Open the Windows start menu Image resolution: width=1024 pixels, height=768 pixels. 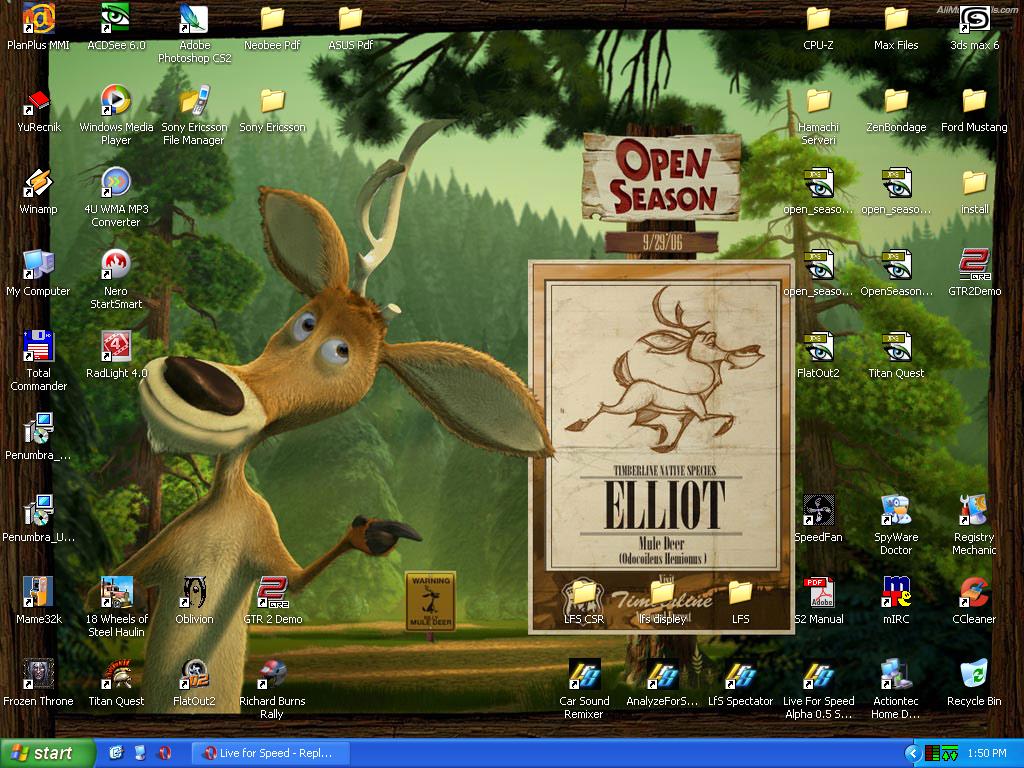click(46, 753)
